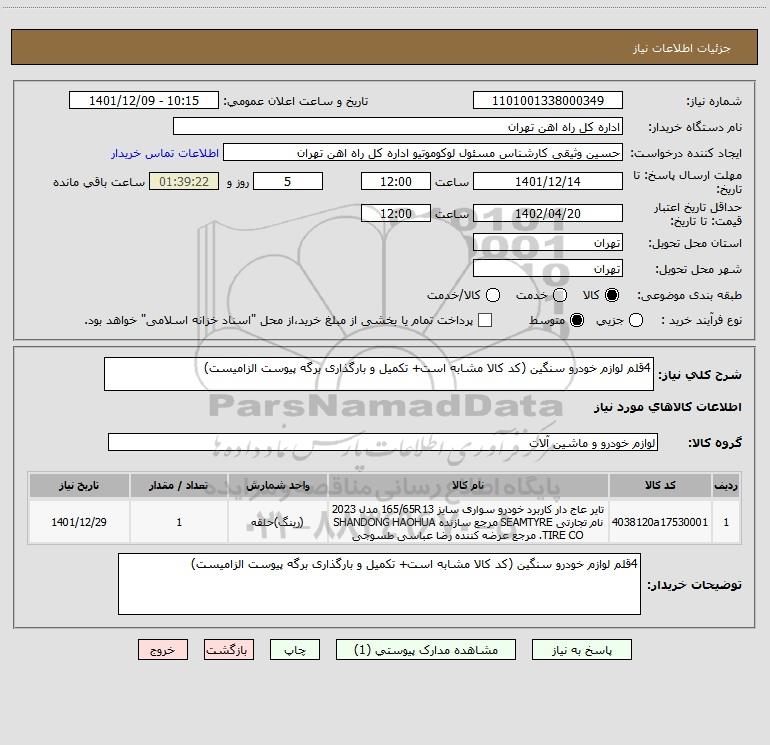The height and width of the screenshot is (745, 770).
Task: Click the response deadline date 1401/12/14
Action: [x=548, y=181]
